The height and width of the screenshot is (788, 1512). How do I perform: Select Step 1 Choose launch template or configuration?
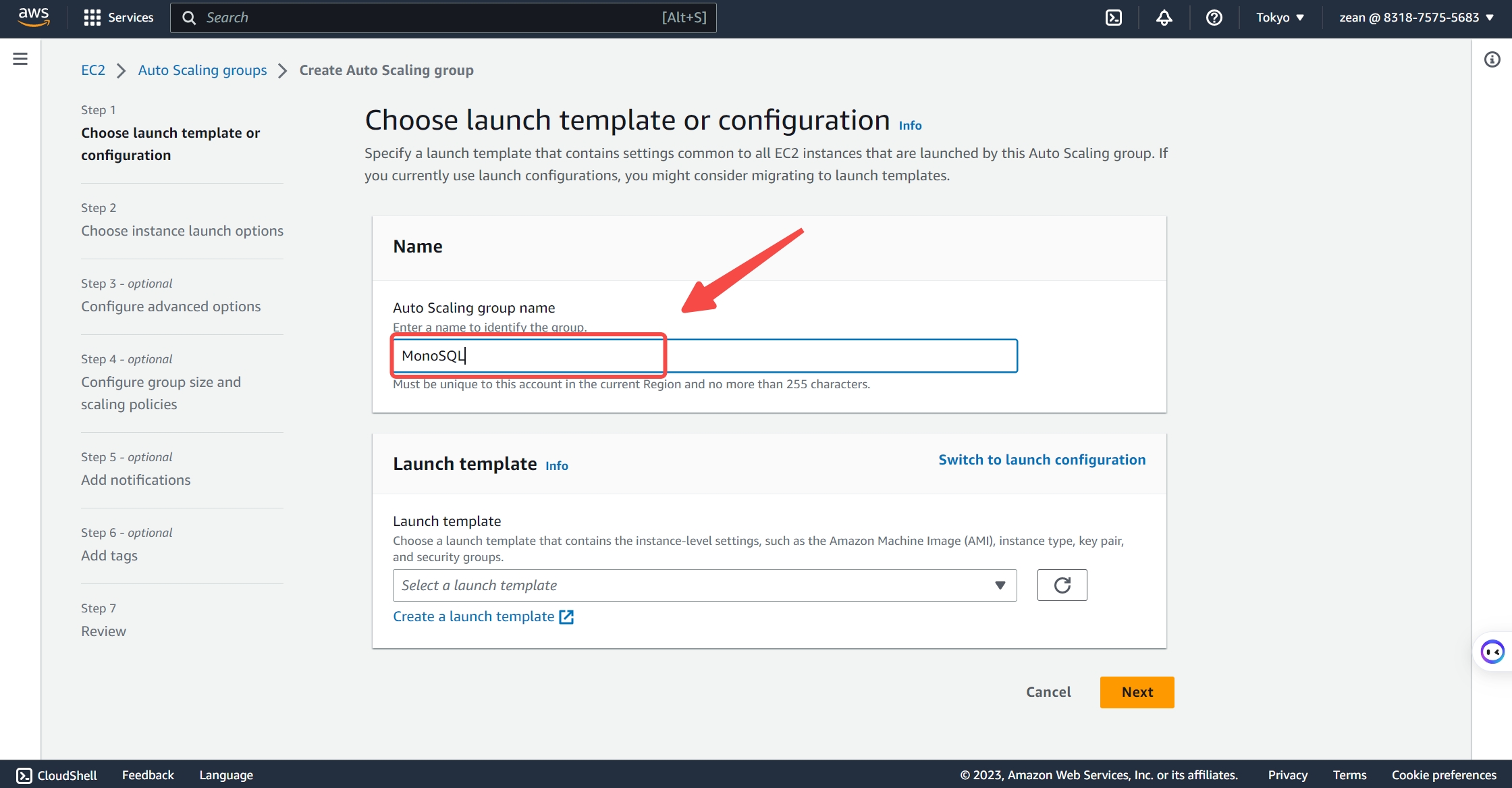click(x=171, y=144)
